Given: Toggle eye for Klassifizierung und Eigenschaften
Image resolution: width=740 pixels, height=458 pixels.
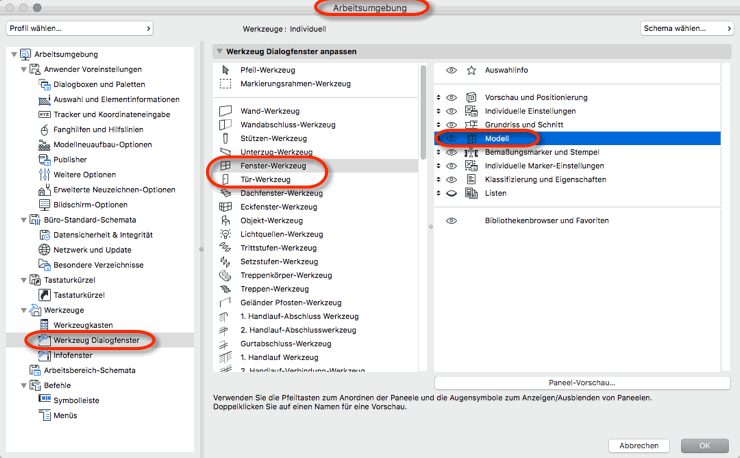Looking at the screenshot, I should [x=452, y=179].
